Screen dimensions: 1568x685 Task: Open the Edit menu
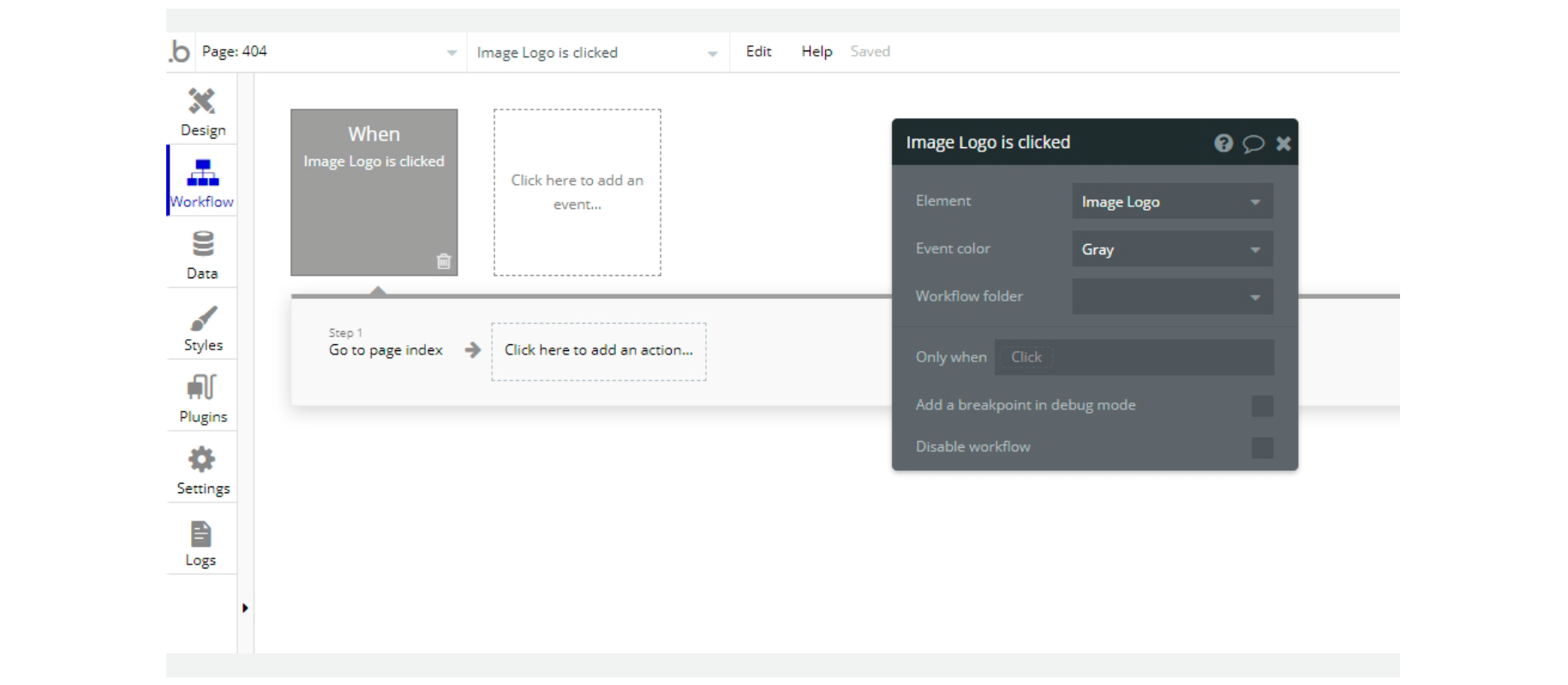[x=758, y=51]
